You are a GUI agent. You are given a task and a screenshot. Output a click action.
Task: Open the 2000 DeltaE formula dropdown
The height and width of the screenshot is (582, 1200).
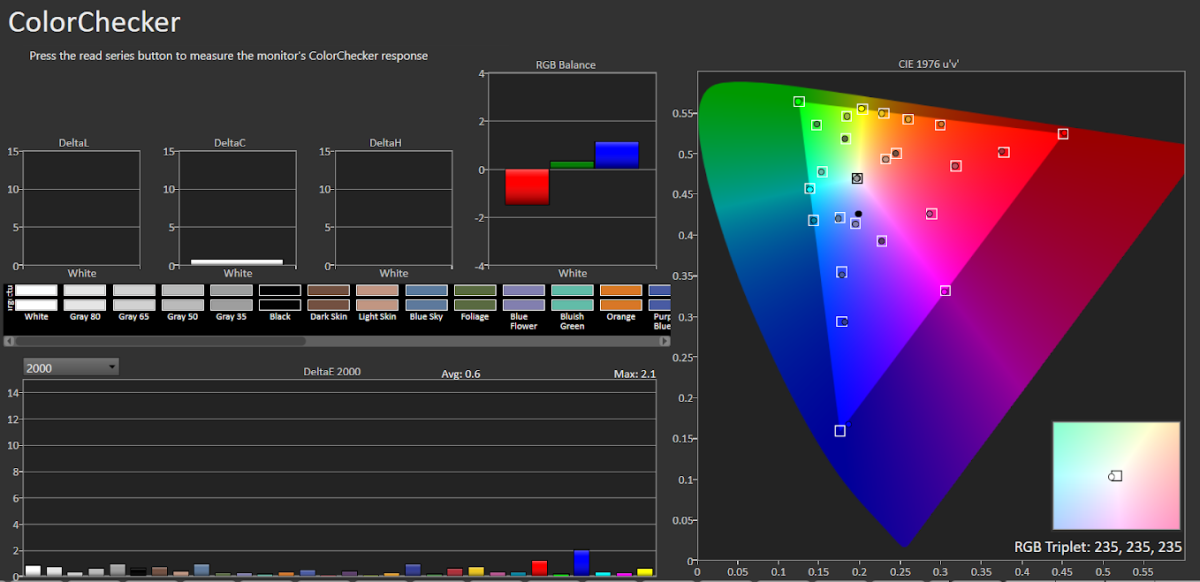pos(71,367)
